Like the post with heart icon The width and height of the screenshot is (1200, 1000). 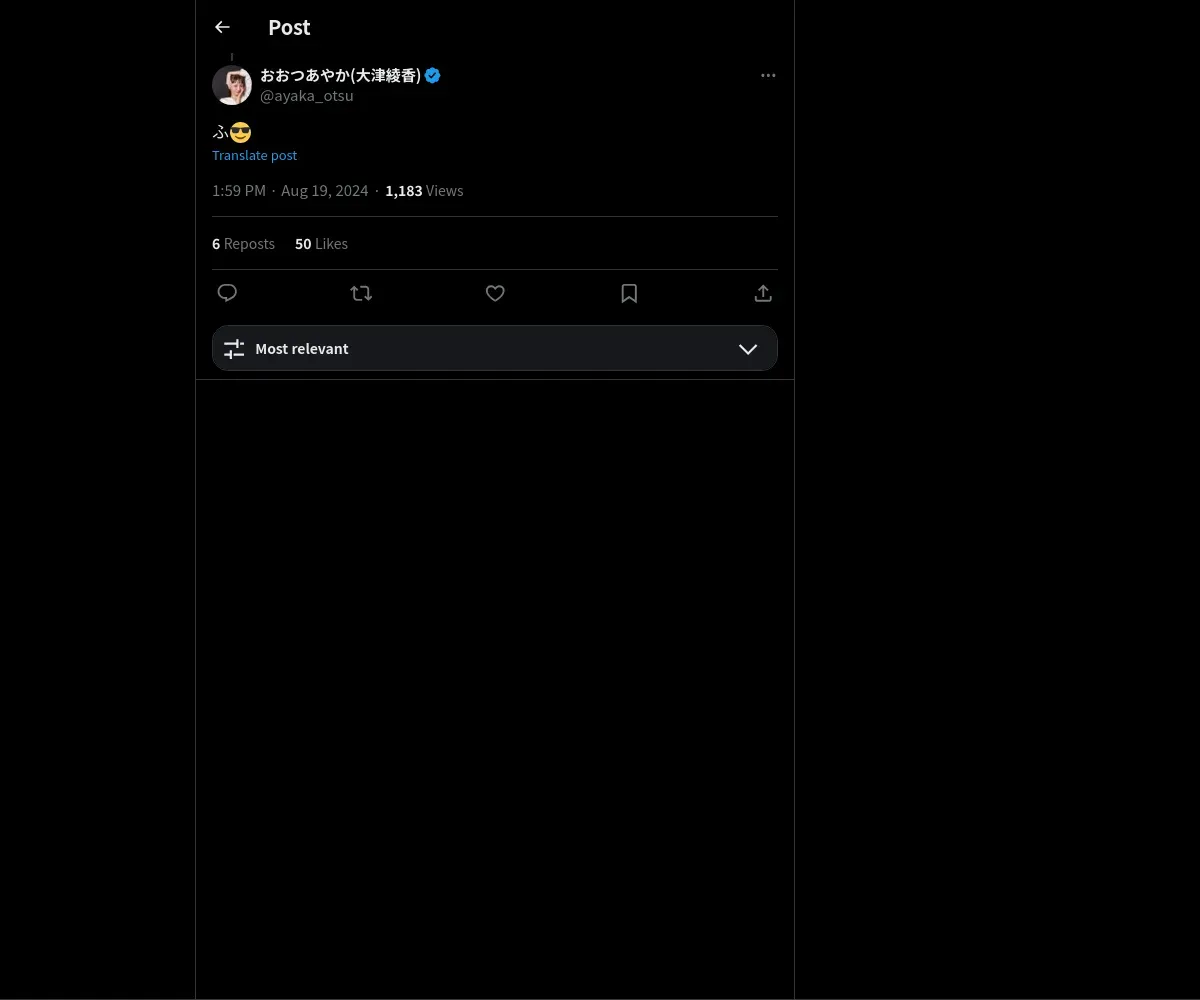[495, 293]
